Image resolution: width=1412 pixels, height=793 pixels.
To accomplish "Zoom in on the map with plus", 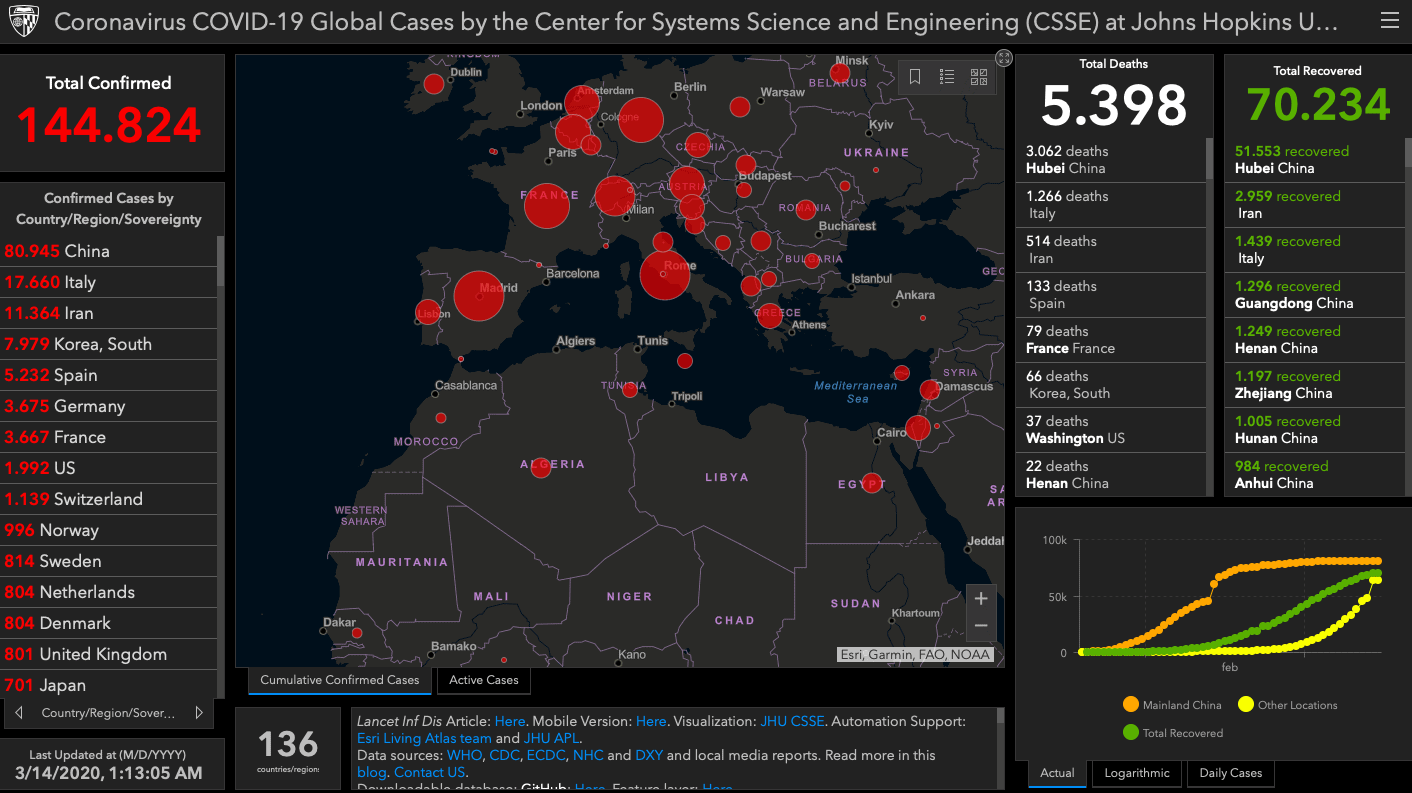I will 981,598.
